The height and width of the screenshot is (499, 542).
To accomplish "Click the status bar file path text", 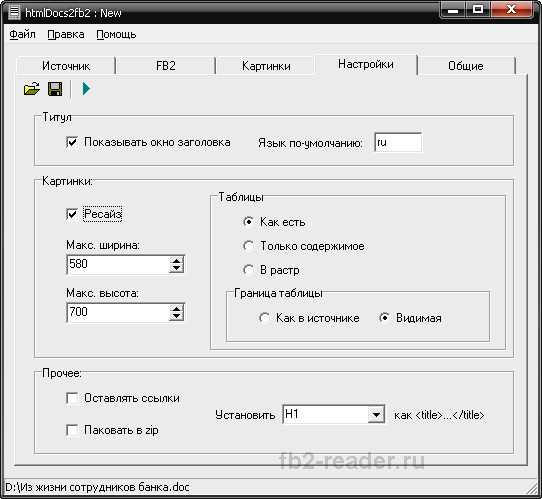I will click(97, 487).
